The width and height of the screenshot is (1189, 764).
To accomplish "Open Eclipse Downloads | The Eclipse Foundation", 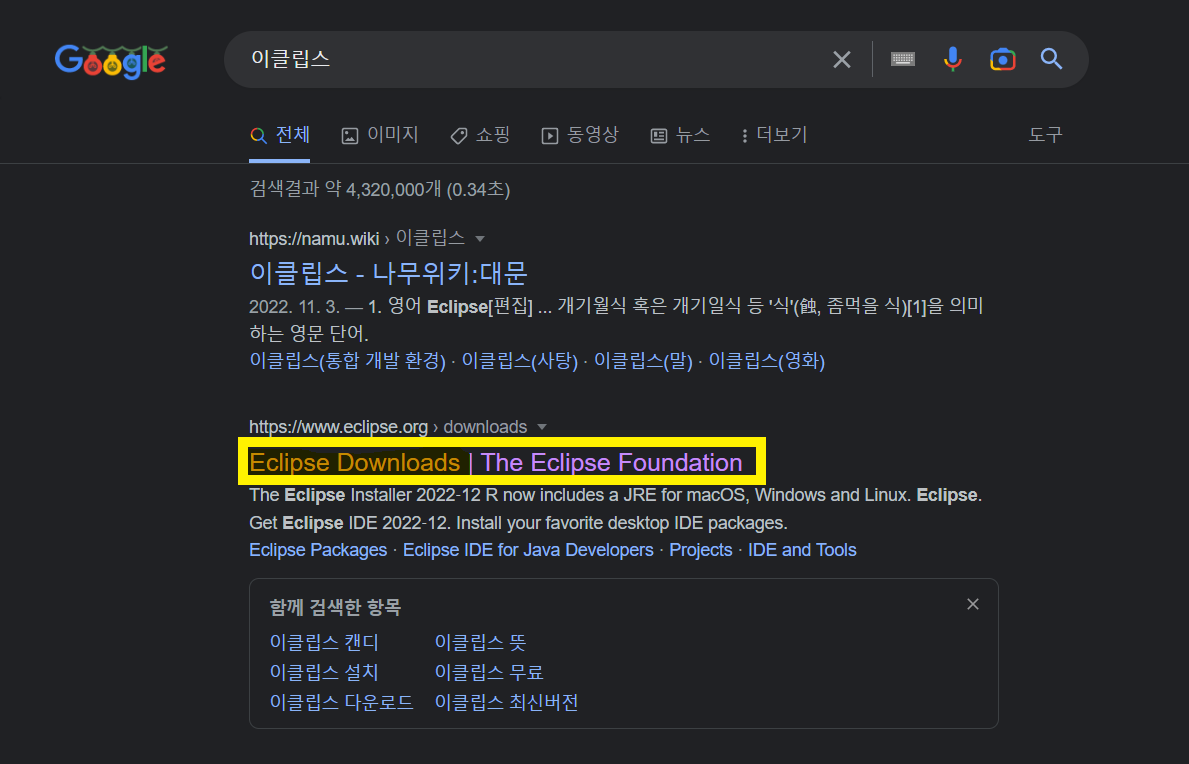I will (x=496, y=462).
